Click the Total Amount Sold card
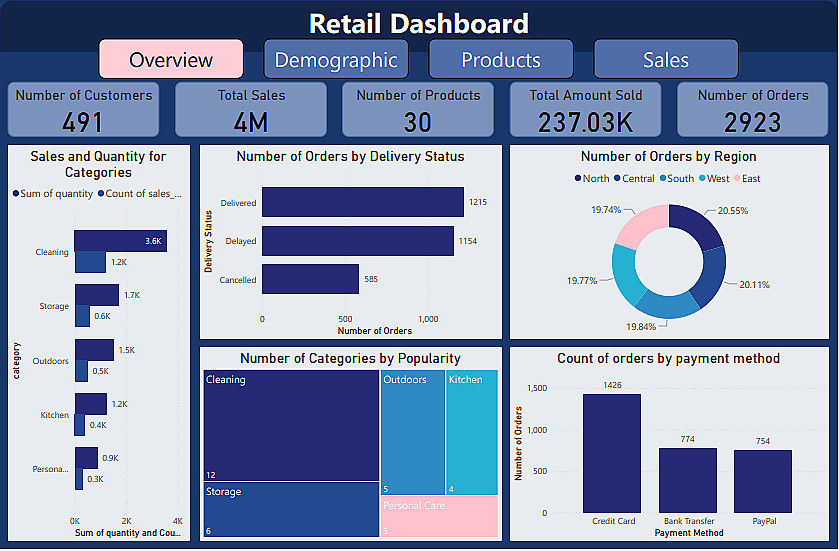 (585, 109)
